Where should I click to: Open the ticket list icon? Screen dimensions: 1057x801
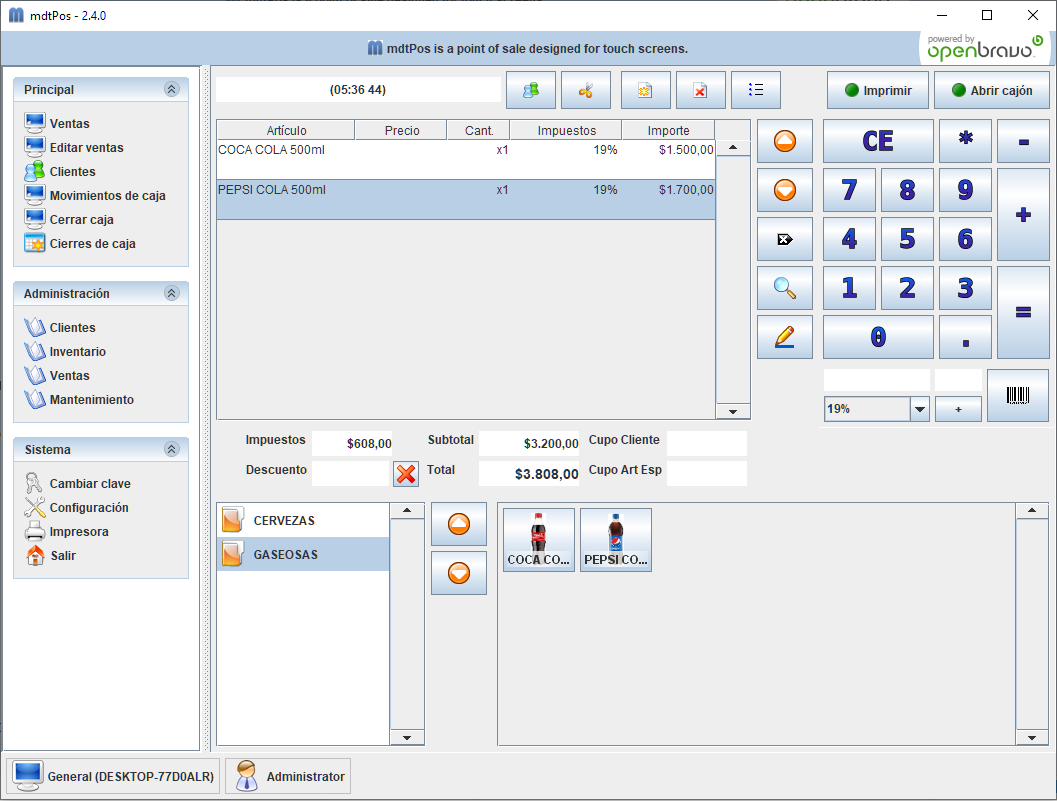coord(756,90)
